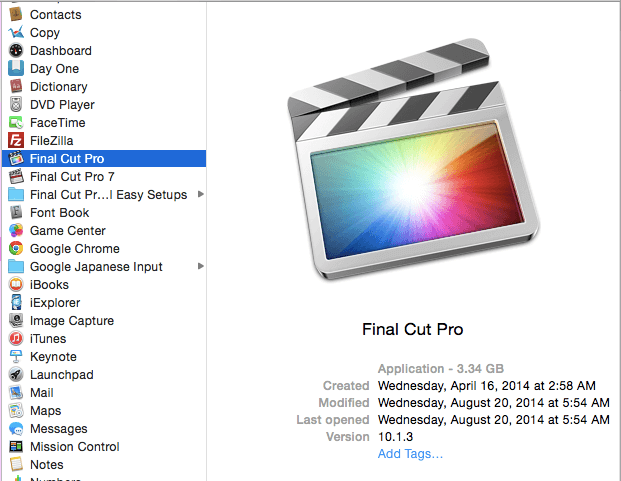Select the FaceTime app icon
This screenshot has width=621, height=481.
(16, 123)
